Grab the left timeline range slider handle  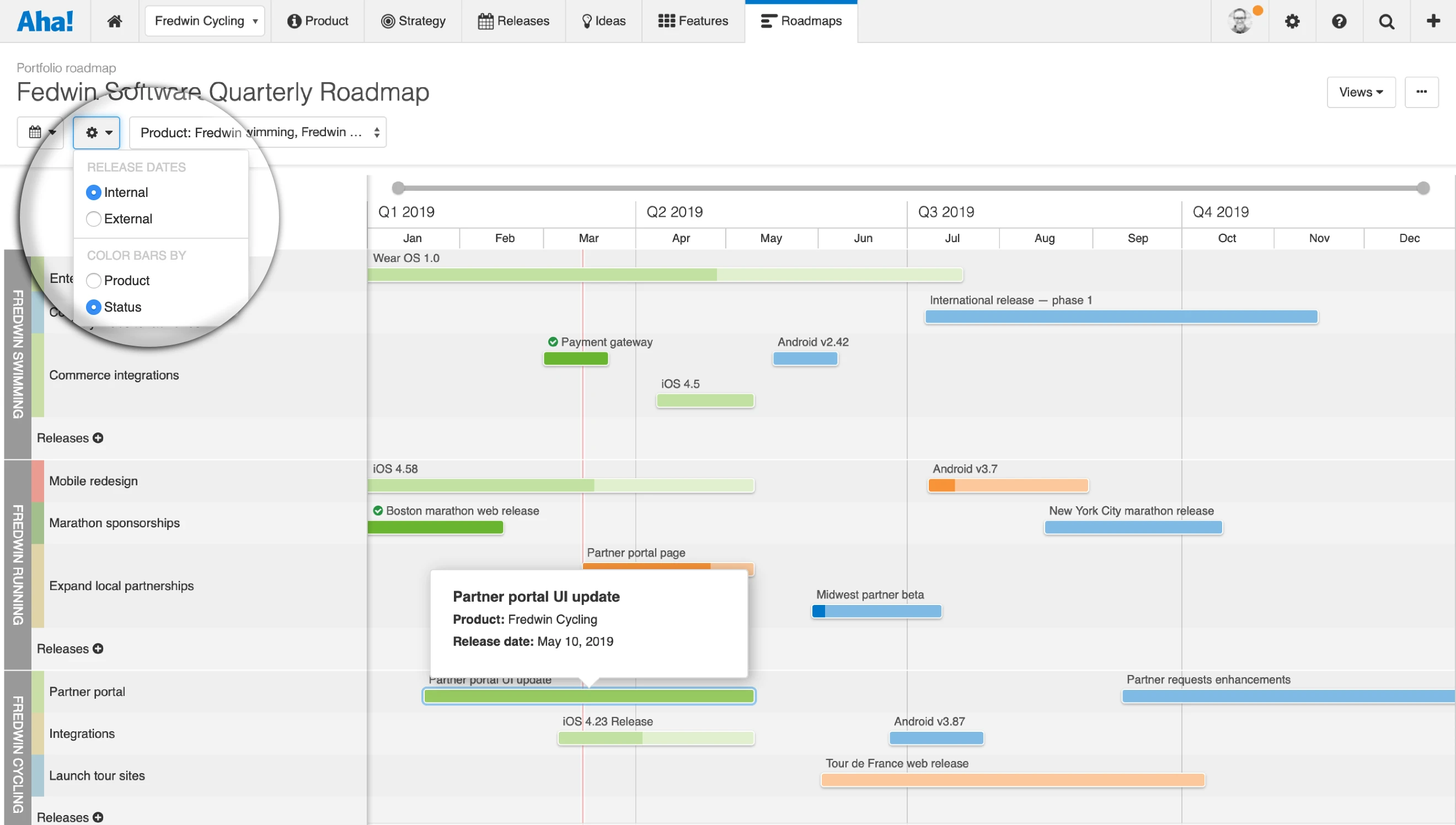398,187
